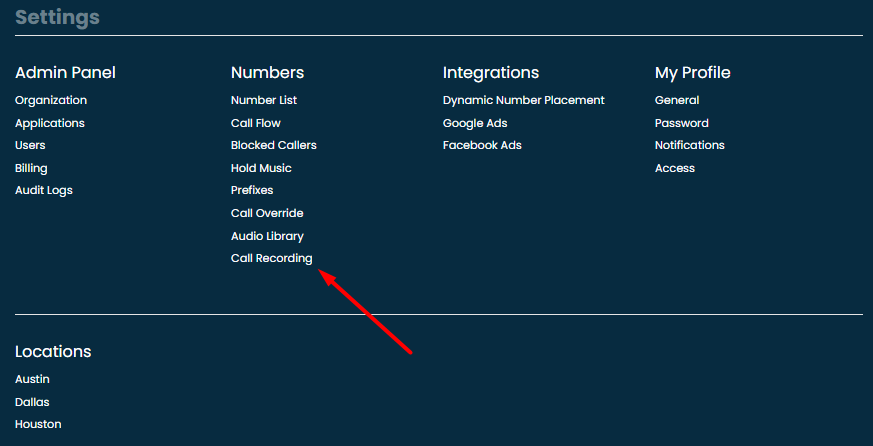Select Google Ads integration
Image resolution: width=873 pixels, height=446 pixels.
point(475,123)
